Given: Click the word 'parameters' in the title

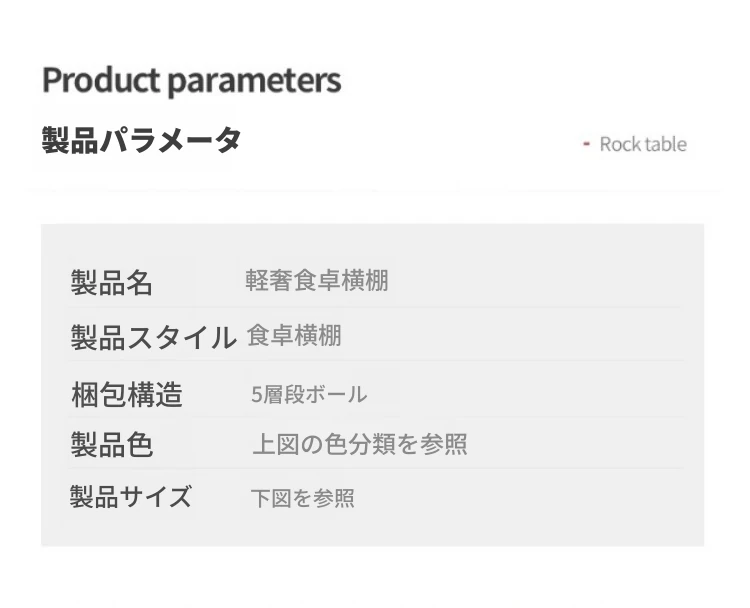Looking at the screenshot, I should coord(254,82).
